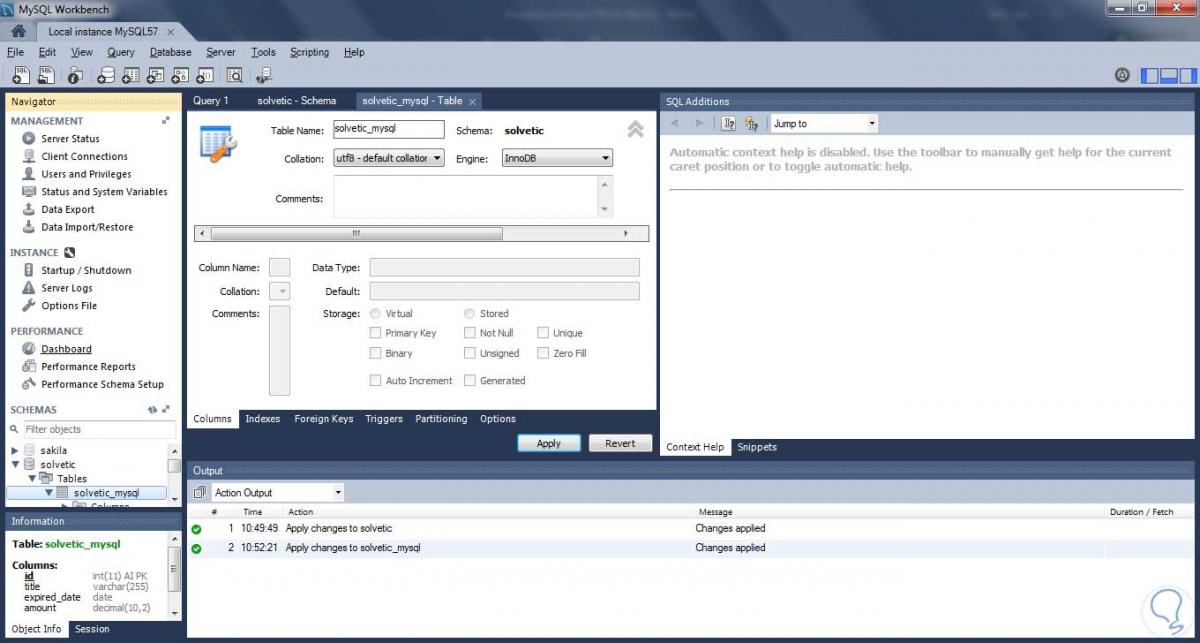Image resolution: width=1200 pixels, height=643 pixels.
Task: Click the Server Status icon in Navigator
Action: pyautogui.click(x=29, y=139)
